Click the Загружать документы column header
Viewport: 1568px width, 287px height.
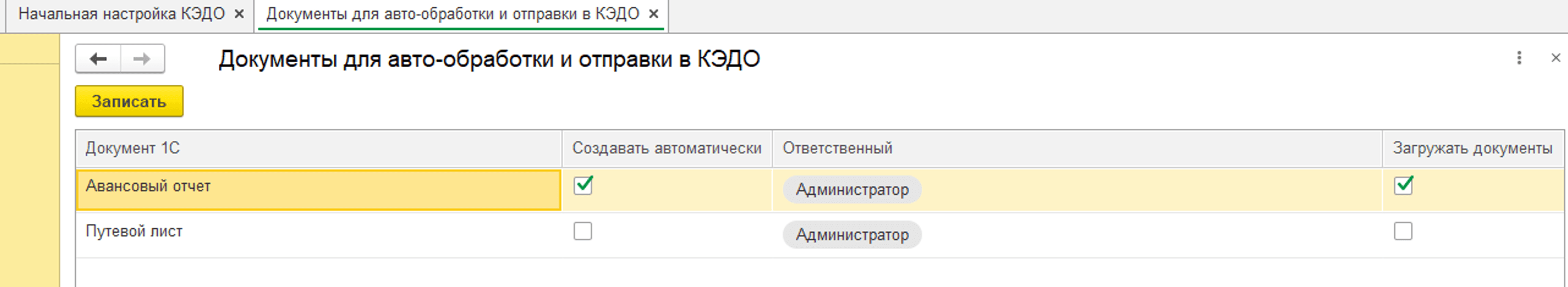click(x=1473, y=148)
